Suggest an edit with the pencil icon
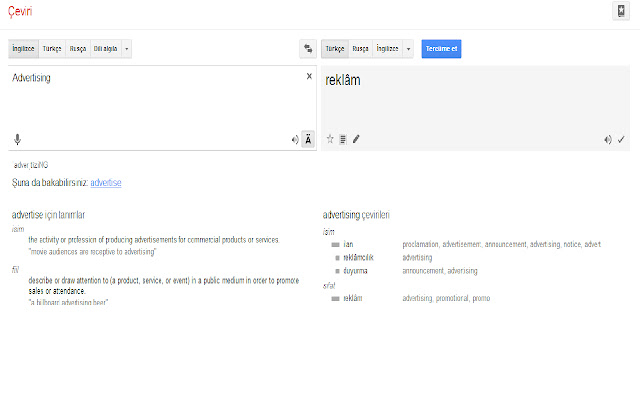 point(356,139)
